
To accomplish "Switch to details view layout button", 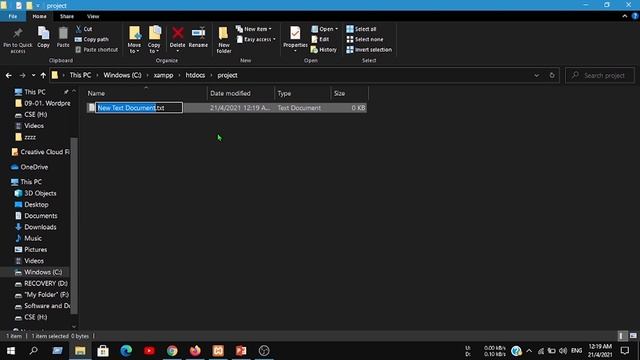I will point(622,336).
